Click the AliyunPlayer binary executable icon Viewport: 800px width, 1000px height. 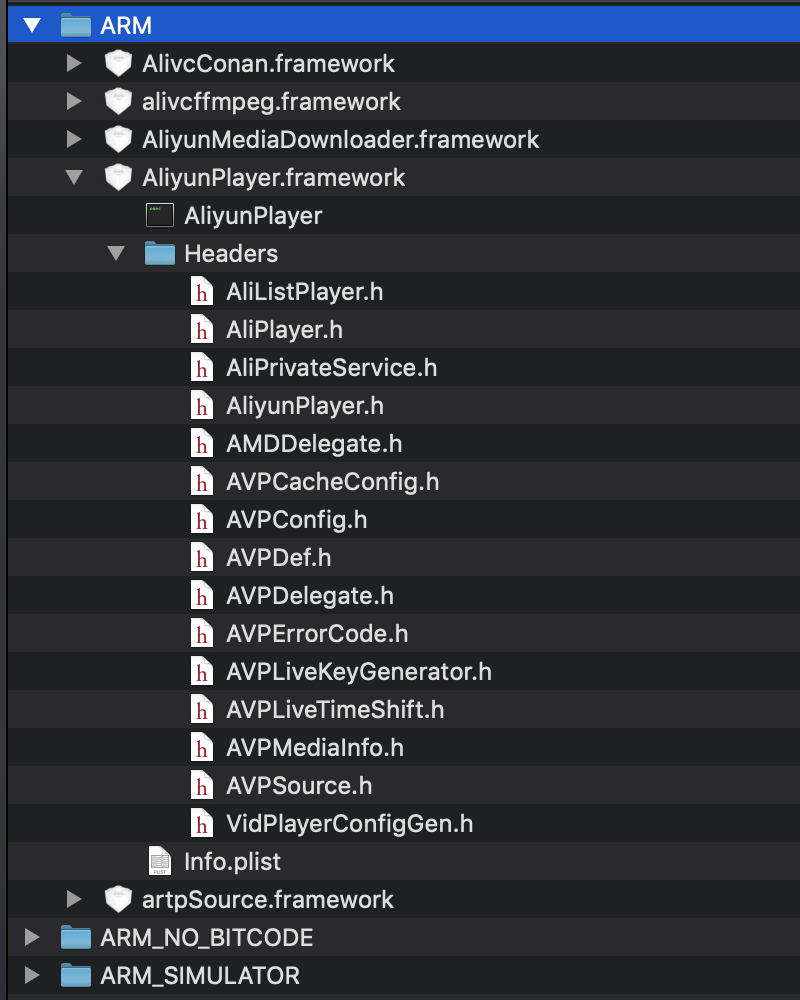pos(159,216)
